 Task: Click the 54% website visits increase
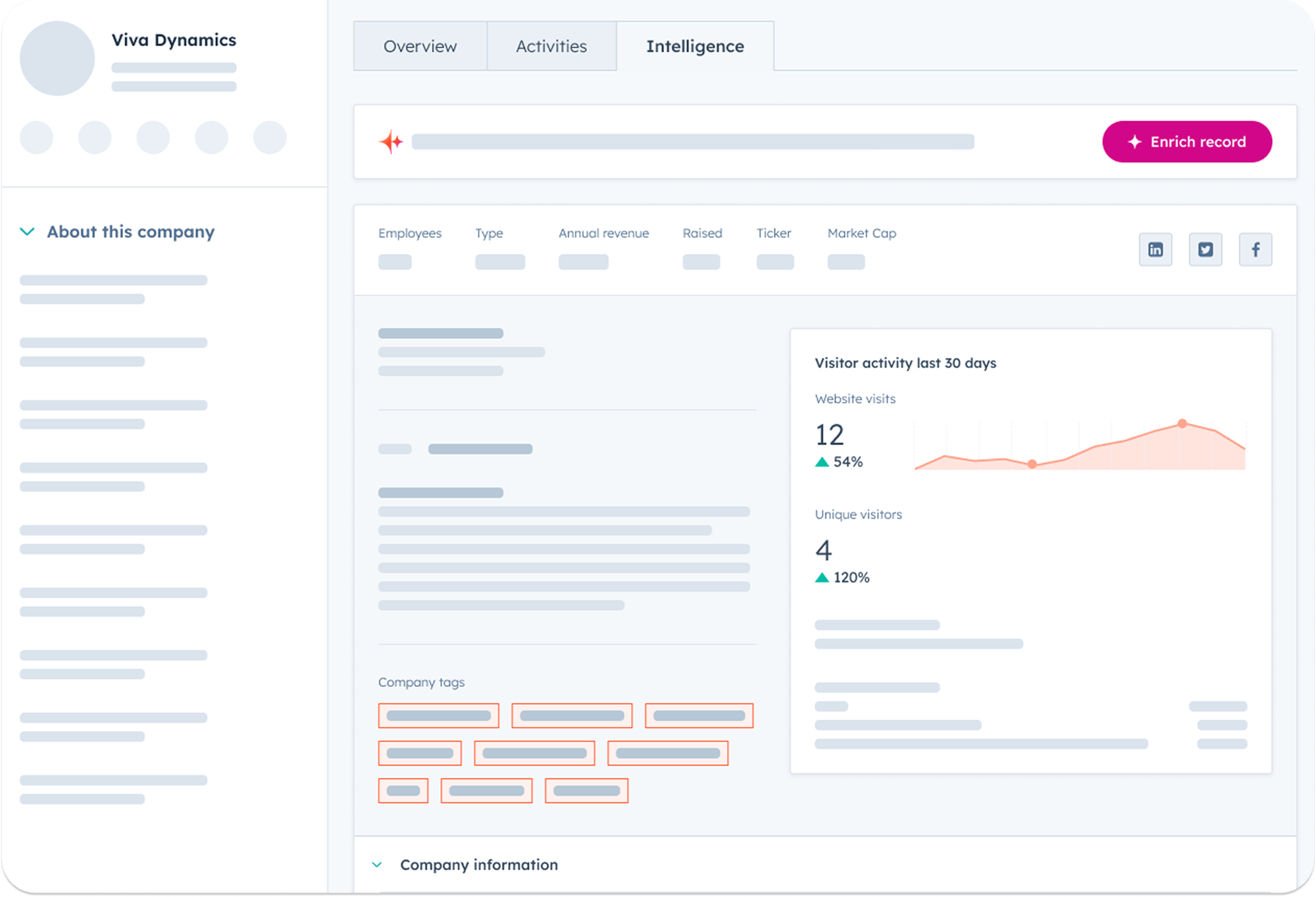pyautogui.click(x=839, y=462)
